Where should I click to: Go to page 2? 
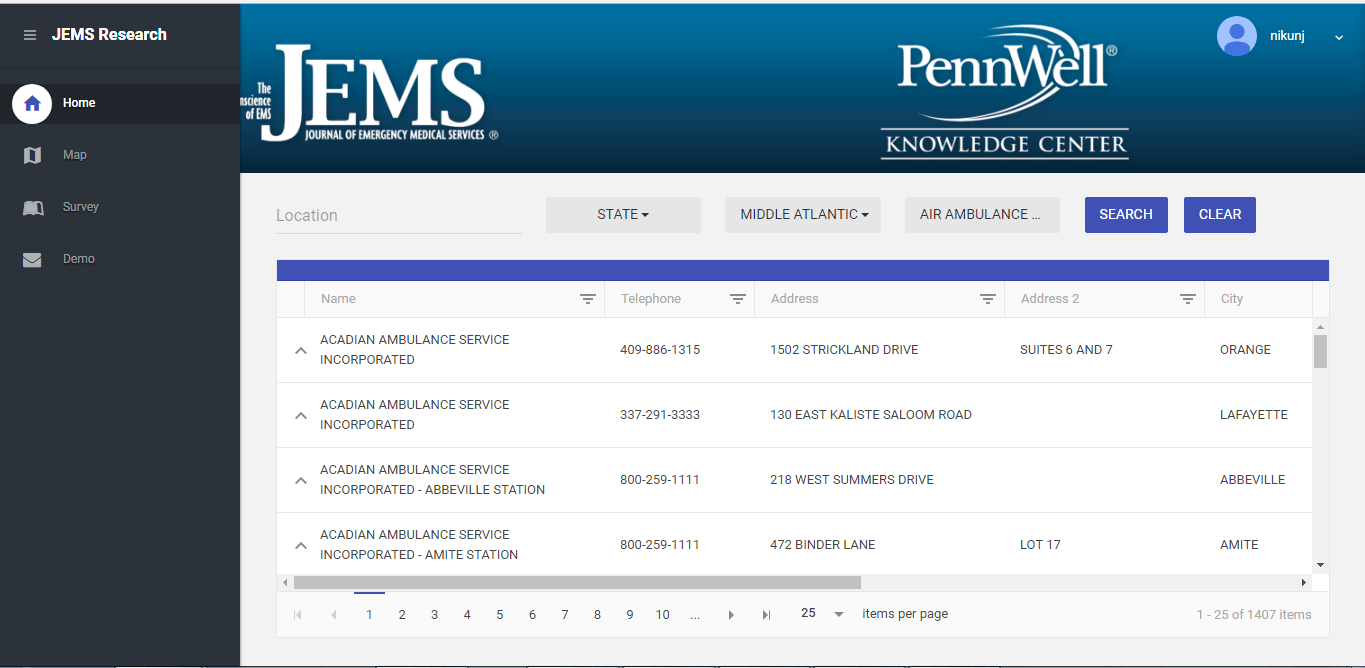tap(402, 615)
